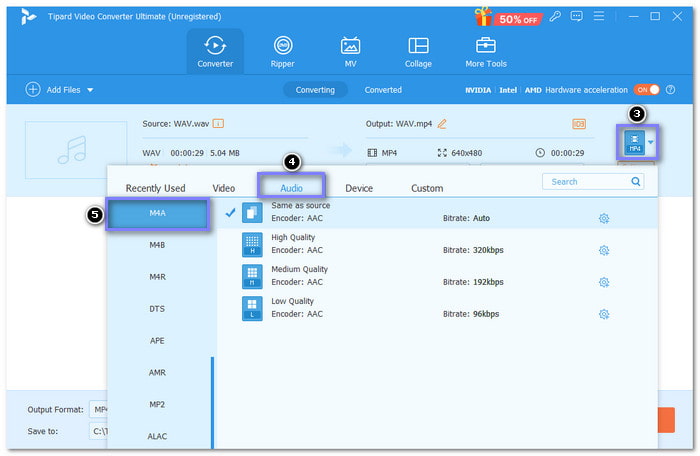
Task: Open settings gear for Low Quality 96kbps
Action: (x=604, y=314)
